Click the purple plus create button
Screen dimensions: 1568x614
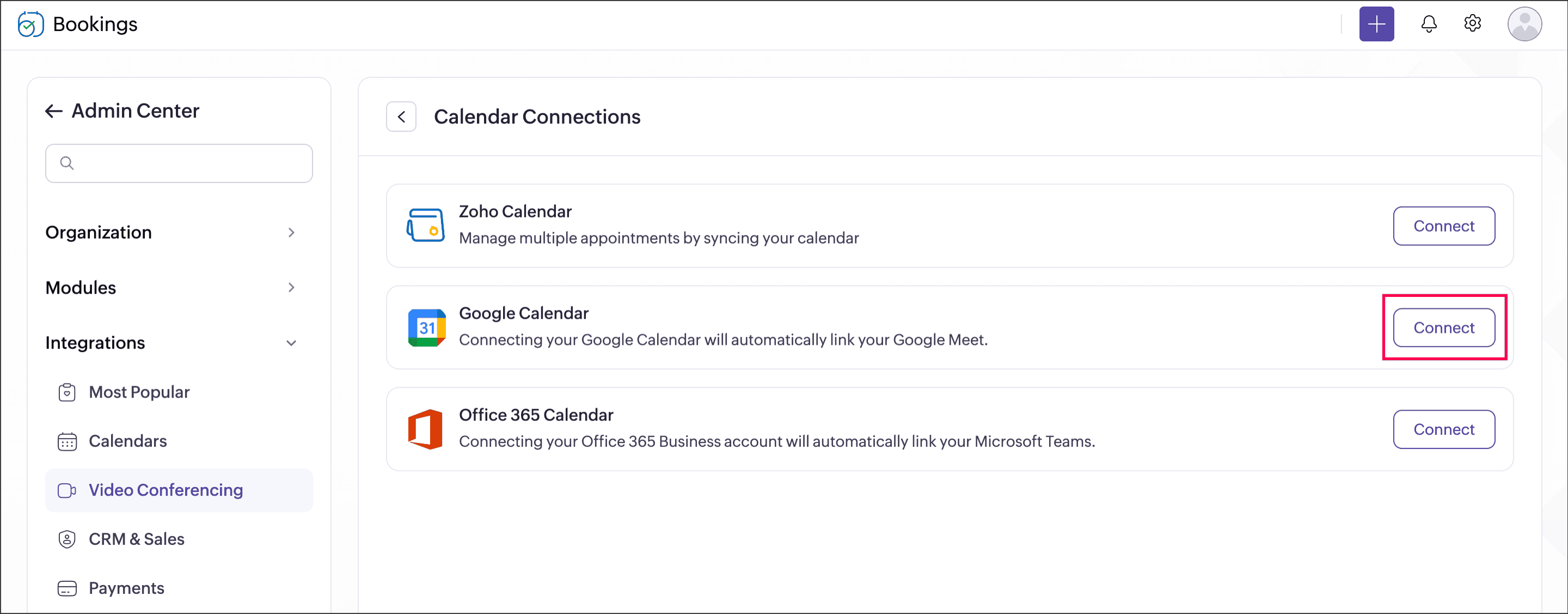(x=1376, y=25)
